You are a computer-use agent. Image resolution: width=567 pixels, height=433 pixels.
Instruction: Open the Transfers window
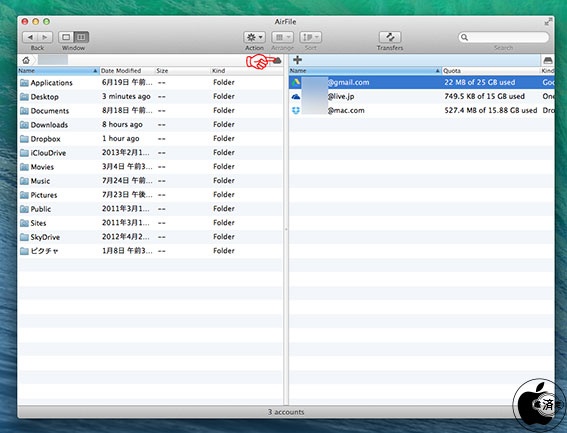[x=390, y=37]
